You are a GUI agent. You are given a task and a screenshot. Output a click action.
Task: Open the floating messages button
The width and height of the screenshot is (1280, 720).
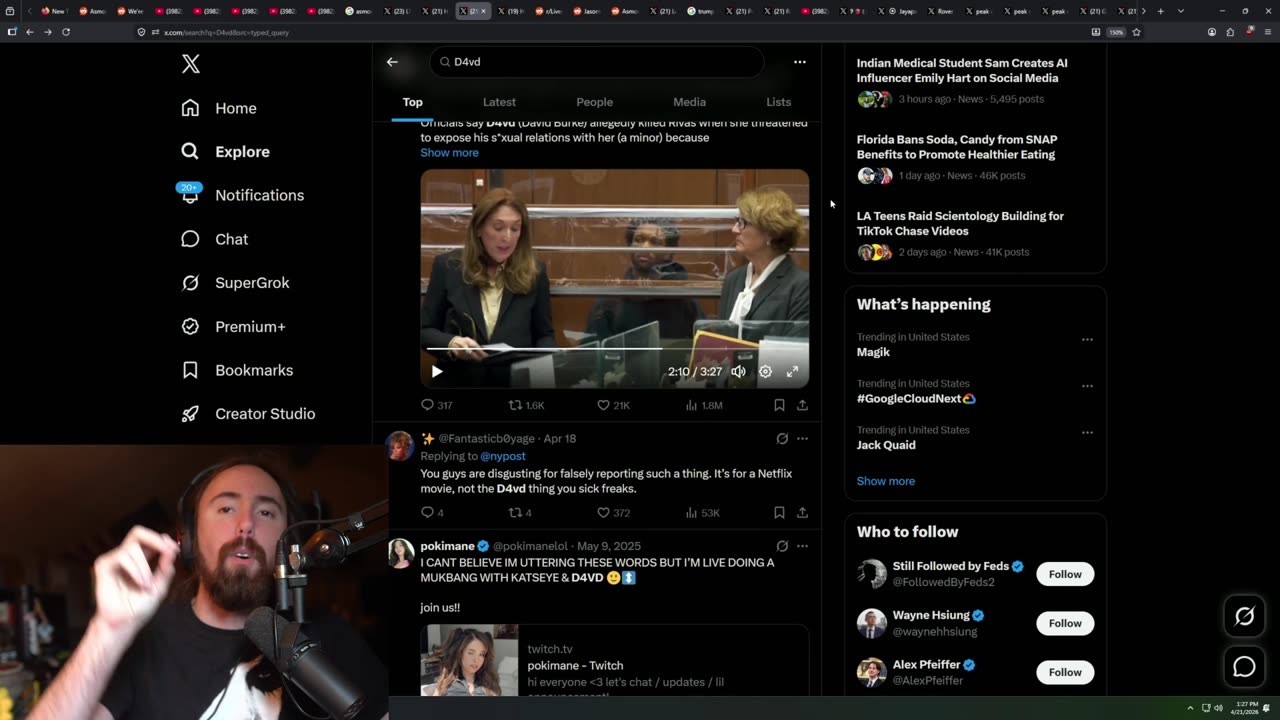coord(1244,666)
